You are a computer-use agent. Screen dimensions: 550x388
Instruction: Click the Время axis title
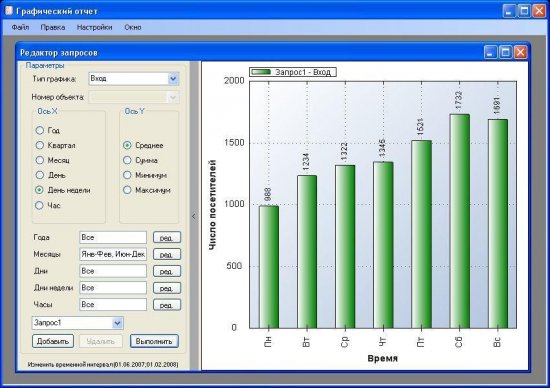click(383, 359)
